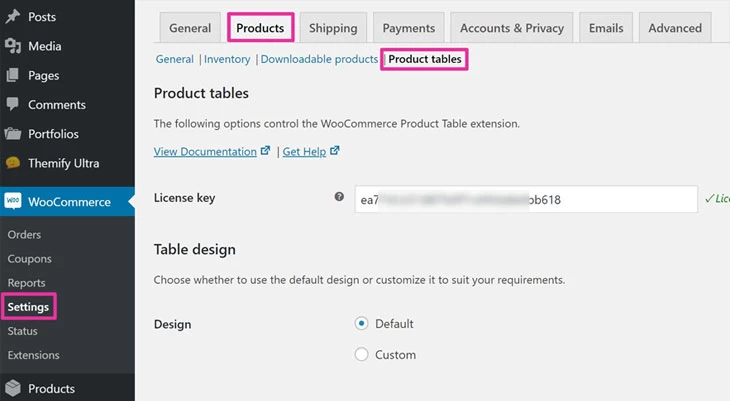Open the WooCommerce menu item
The height and width of the screenshot is (401, 730).
pyautogui.click(x=68, y=202)
